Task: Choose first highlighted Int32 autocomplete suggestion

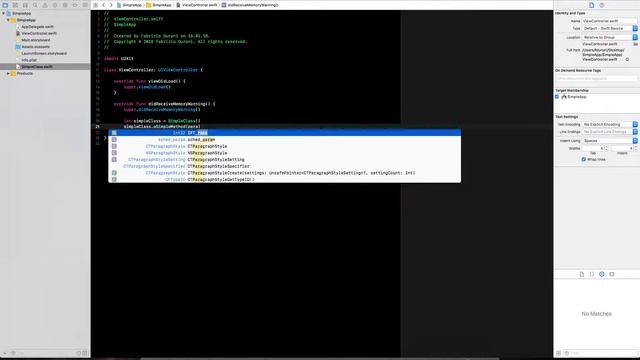Action: [284, 133]
